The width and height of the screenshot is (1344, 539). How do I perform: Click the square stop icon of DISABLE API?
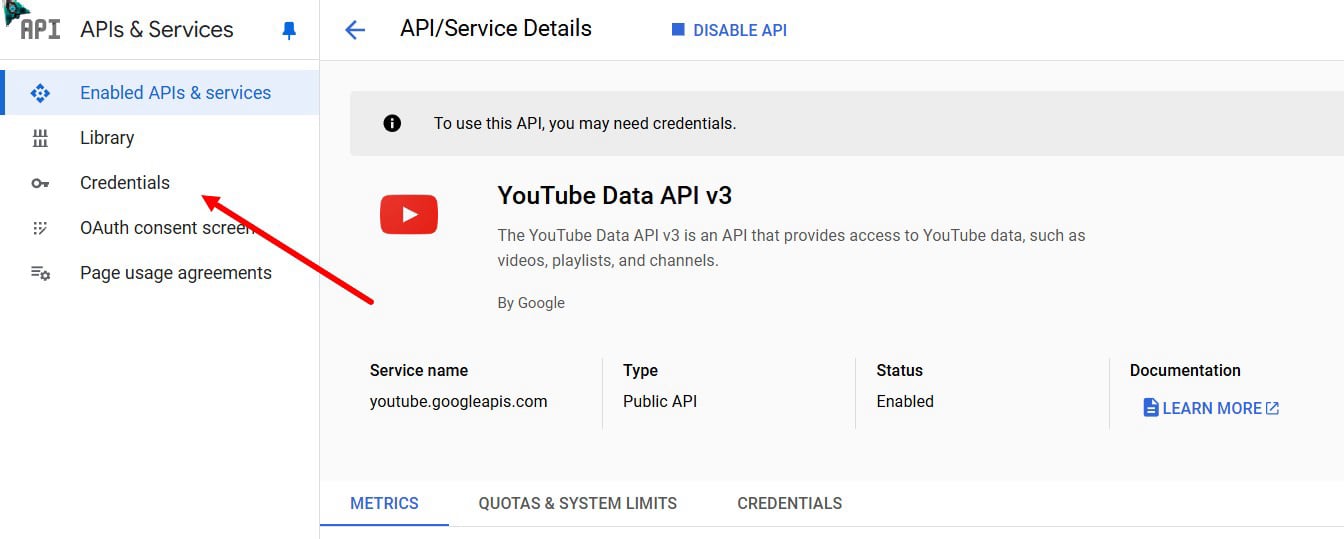tap(678, 30)
